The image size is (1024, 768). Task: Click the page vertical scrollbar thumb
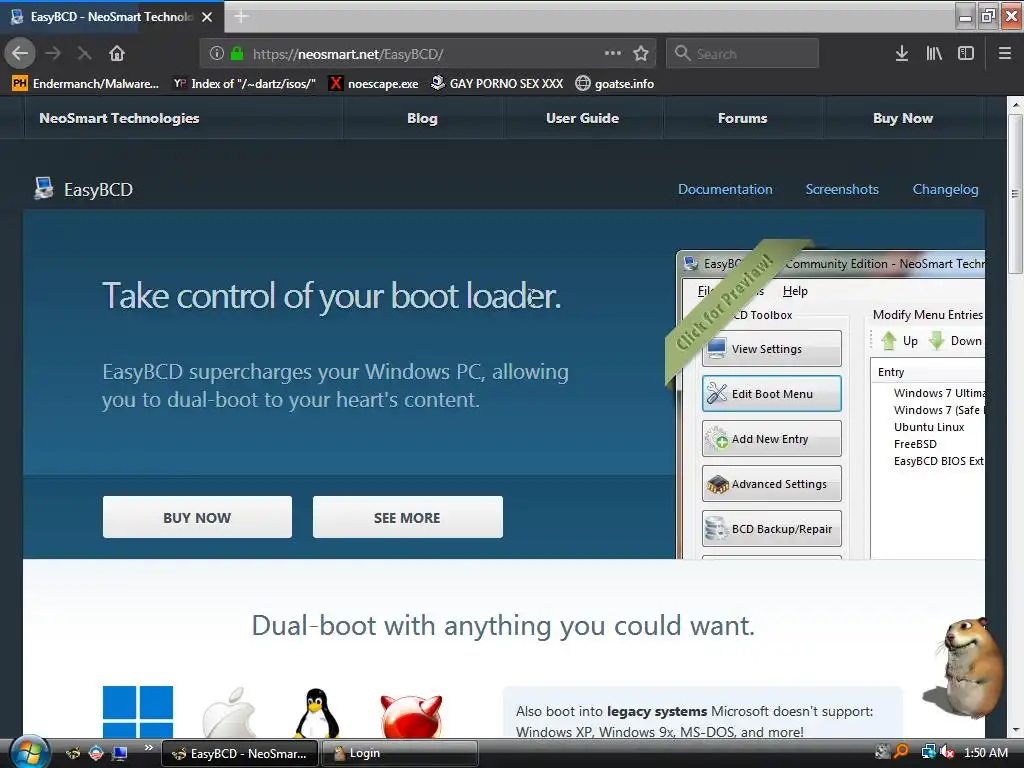pyautogui.click(x=1016, y=194)
